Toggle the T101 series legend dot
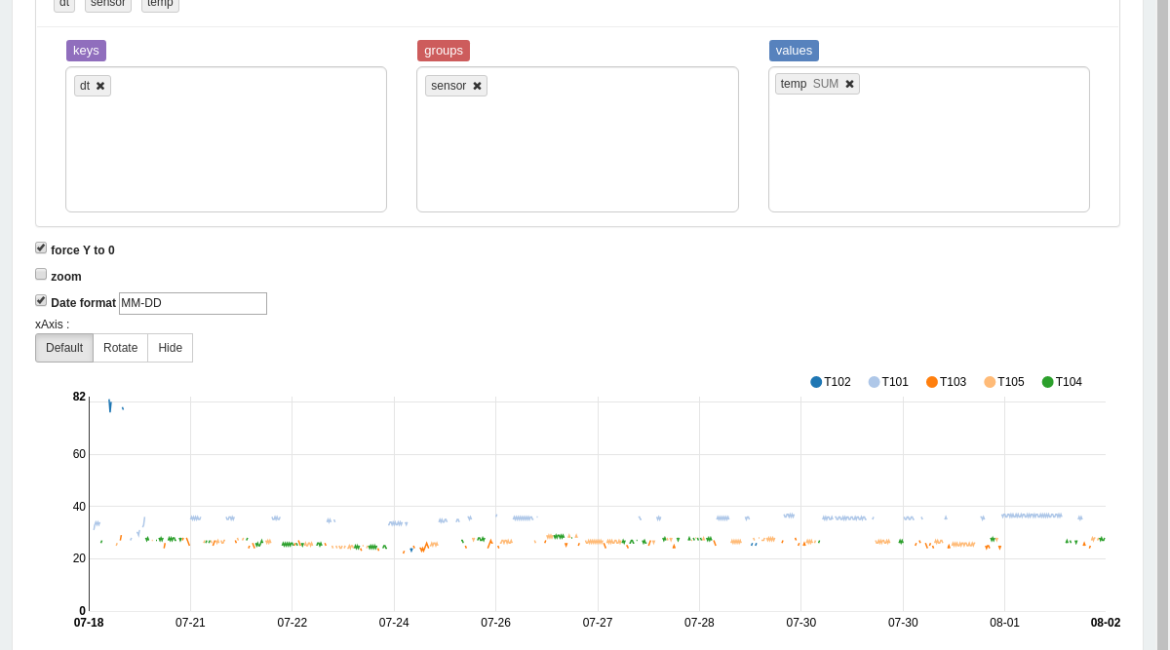 point(874,382)
